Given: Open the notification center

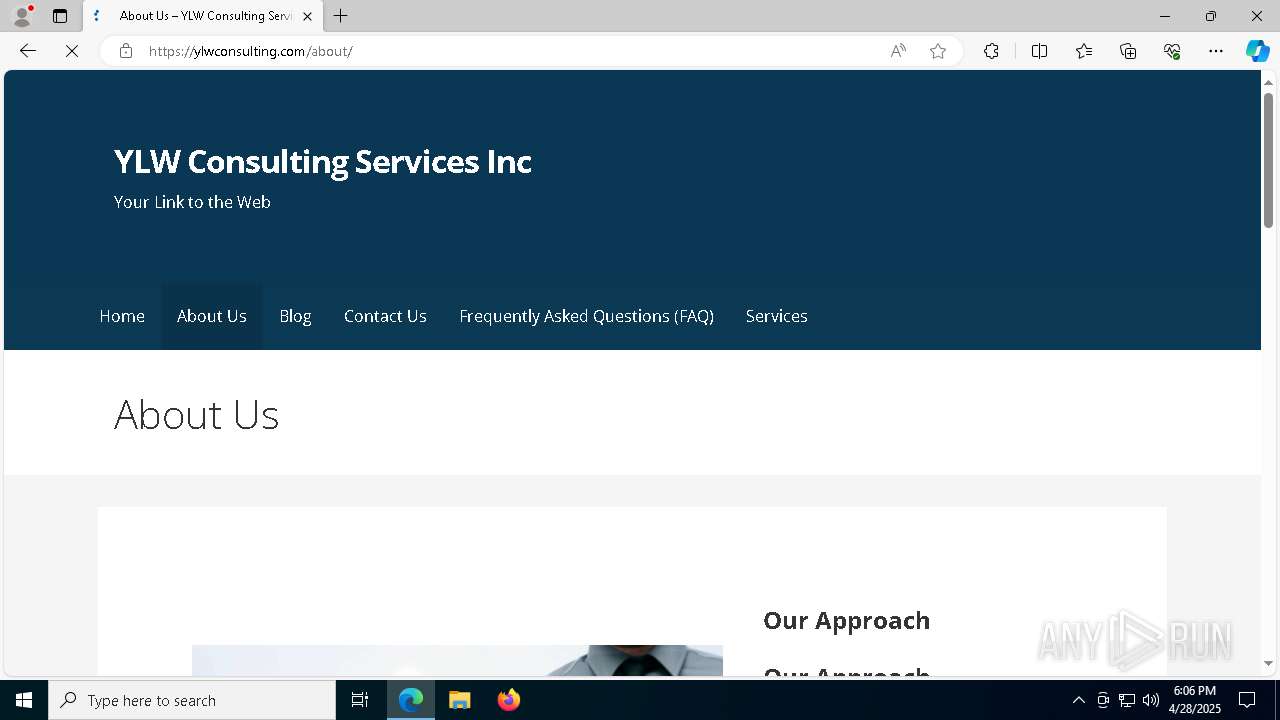Looking at the screenshot, I should point(1247,700).
